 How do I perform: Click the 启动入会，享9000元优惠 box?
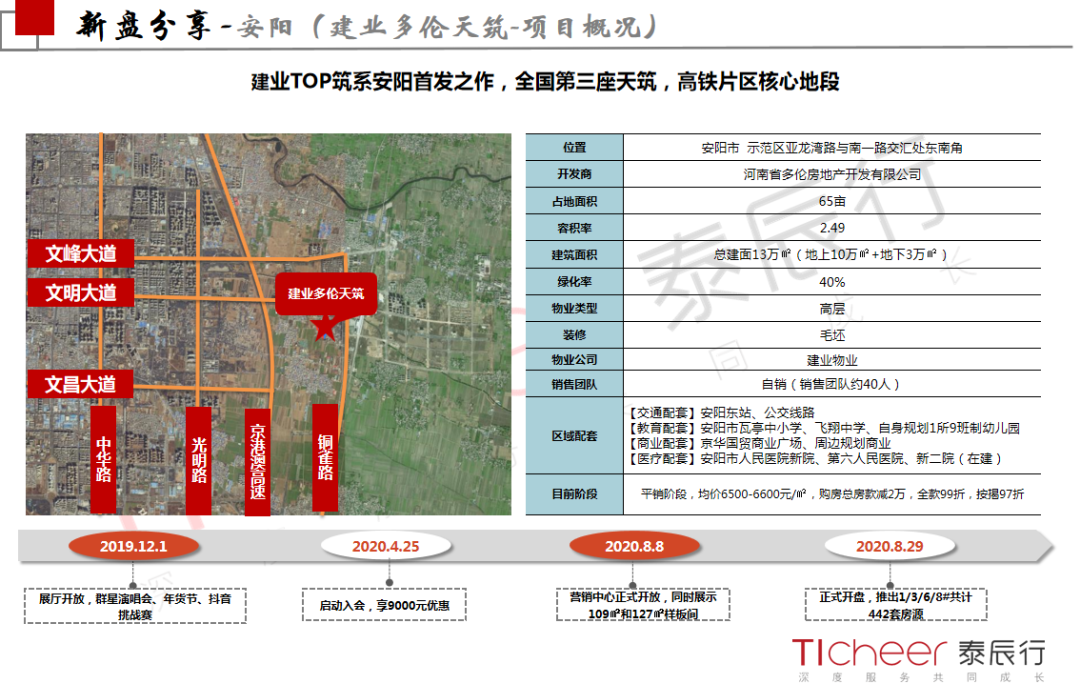click(384, 605)
